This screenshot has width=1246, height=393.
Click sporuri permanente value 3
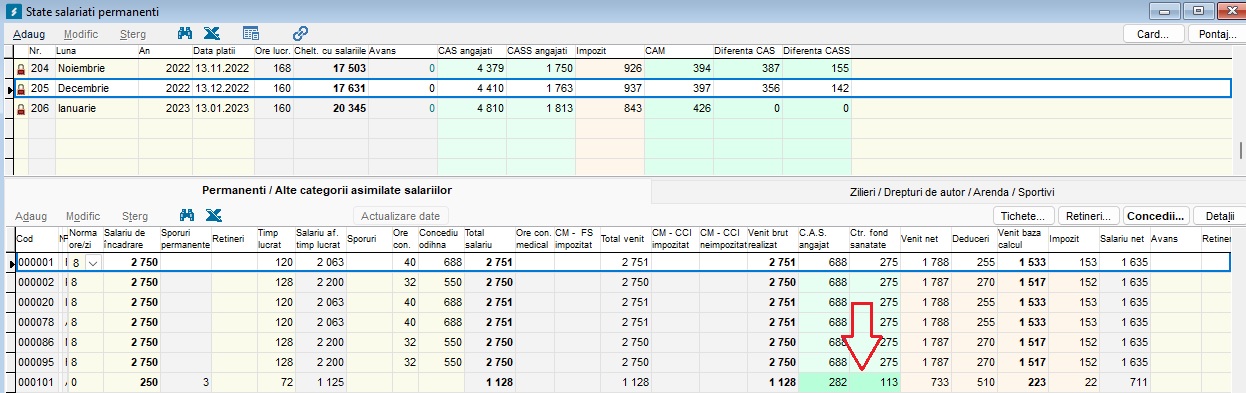(x=185, y=381)
